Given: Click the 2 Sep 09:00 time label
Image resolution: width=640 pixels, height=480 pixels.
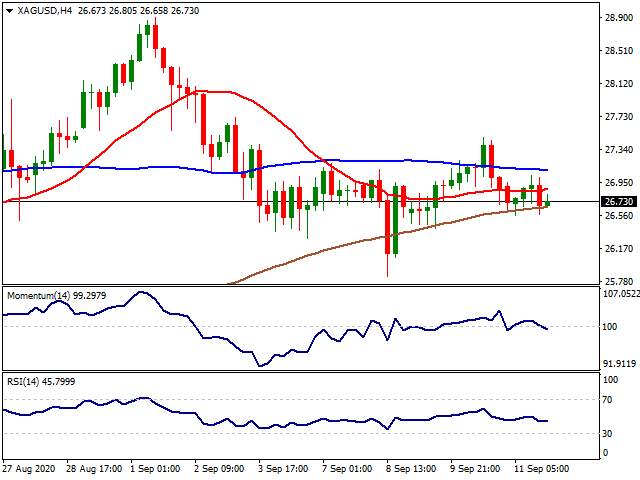Looking at the screenshot, I should coord(219,468).
